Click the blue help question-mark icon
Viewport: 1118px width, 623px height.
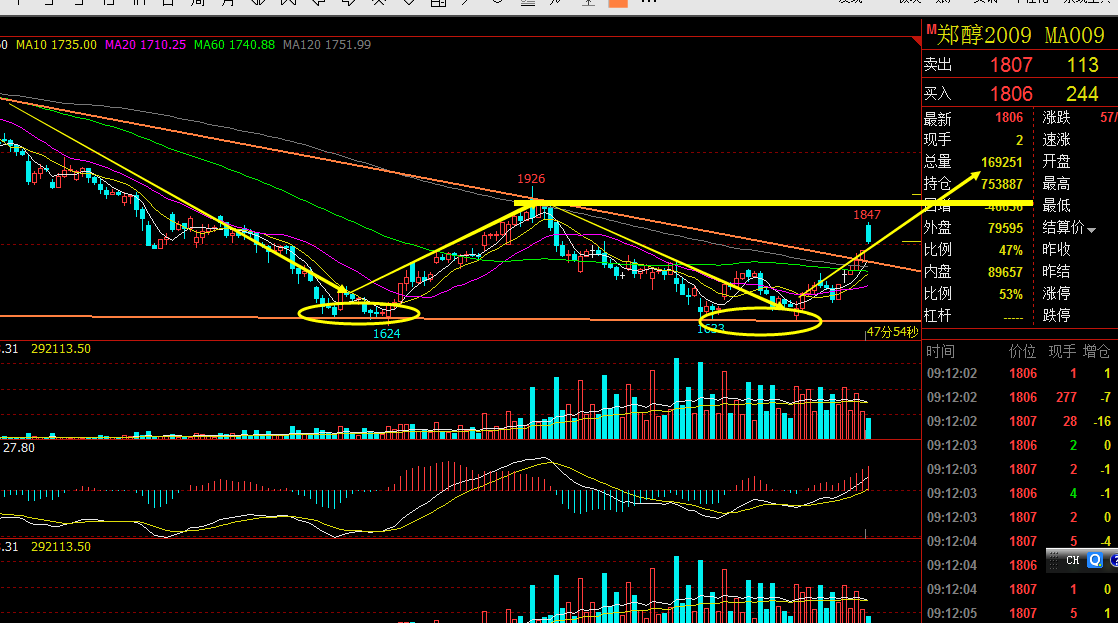pos(1114,560)
